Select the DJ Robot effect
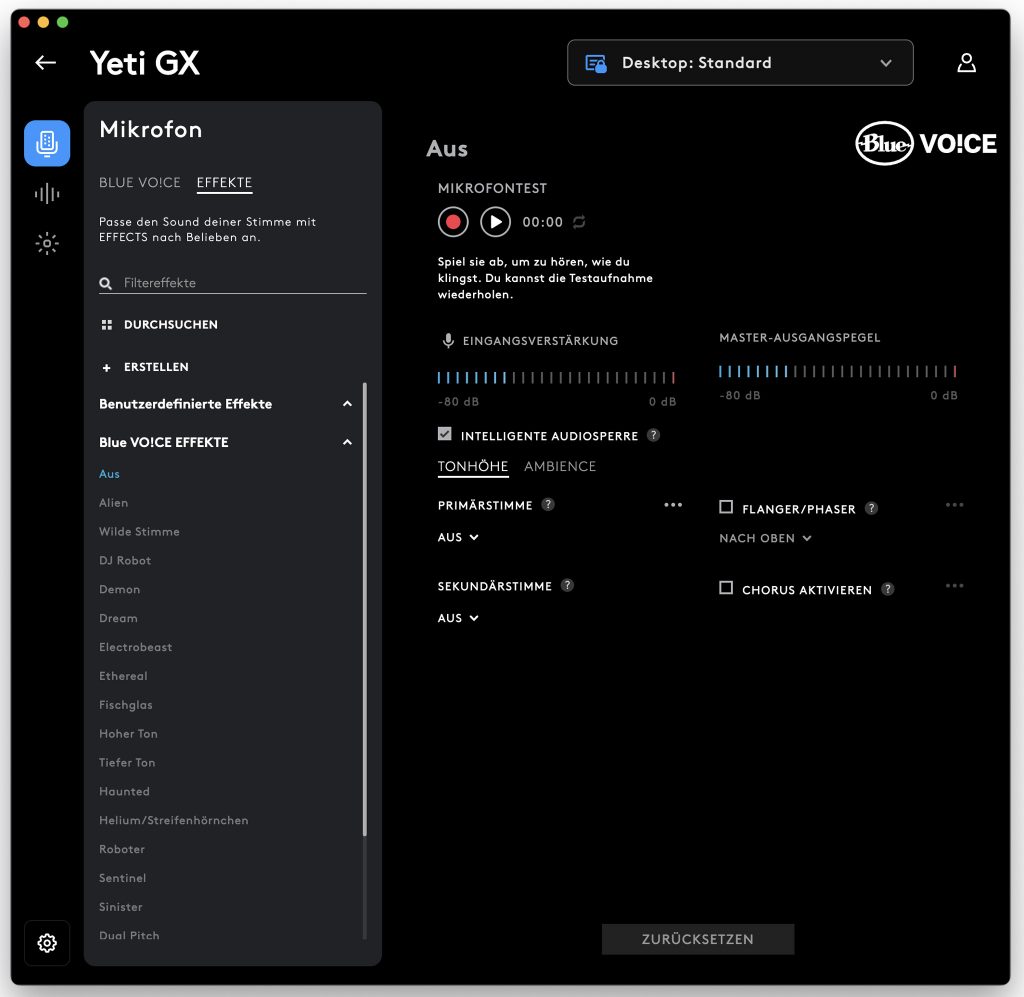 tap(125, 560)
